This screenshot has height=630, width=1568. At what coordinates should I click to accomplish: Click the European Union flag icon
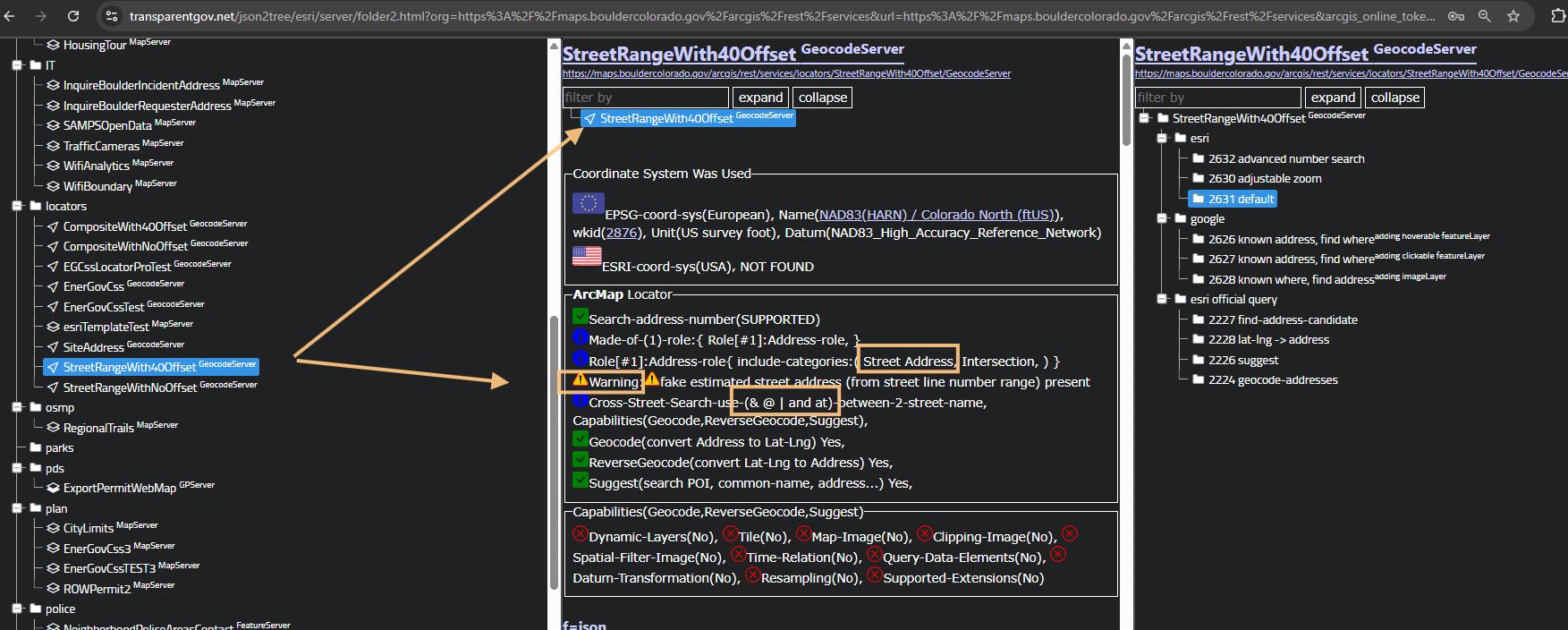click(588, 204)
